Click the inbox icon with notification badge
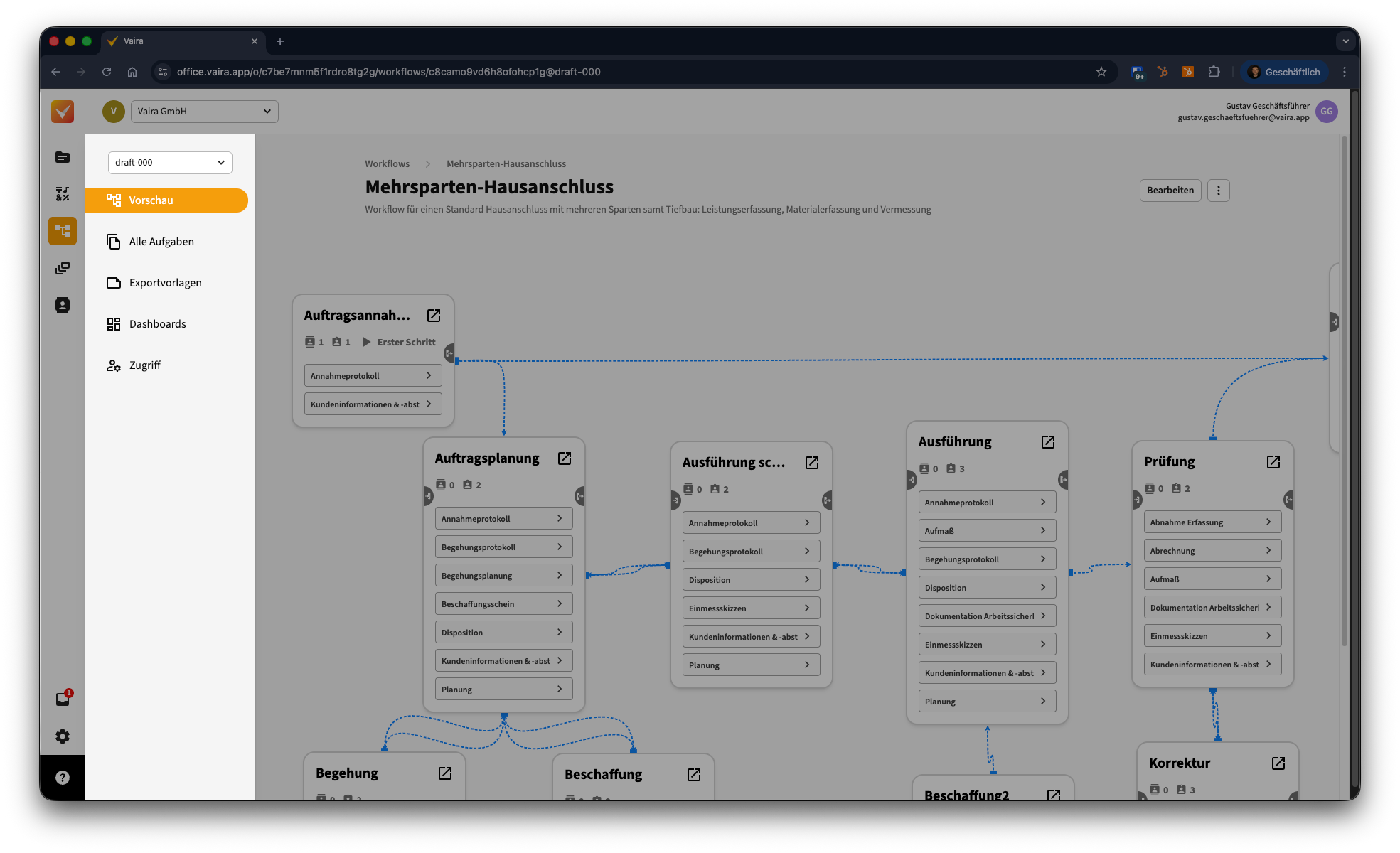The width and height of the screenshot is (1400, 853). pyautogui.click(x=63, y=699)
